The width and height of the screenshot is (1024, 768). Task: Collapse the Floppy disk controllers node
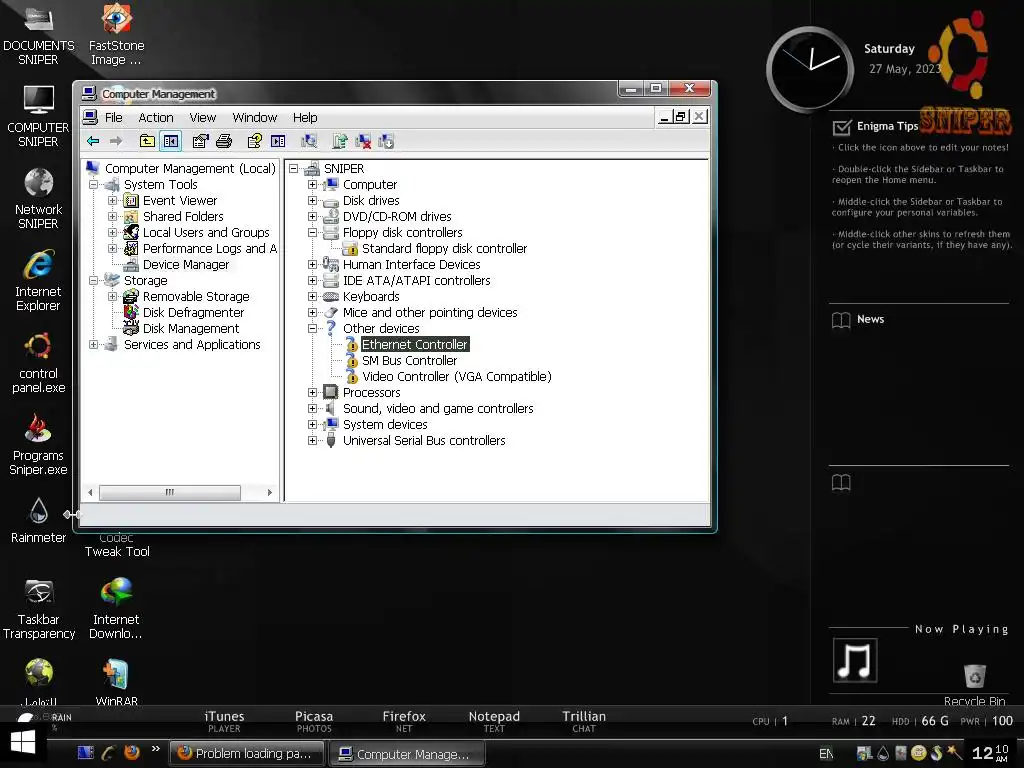(312, 232)
